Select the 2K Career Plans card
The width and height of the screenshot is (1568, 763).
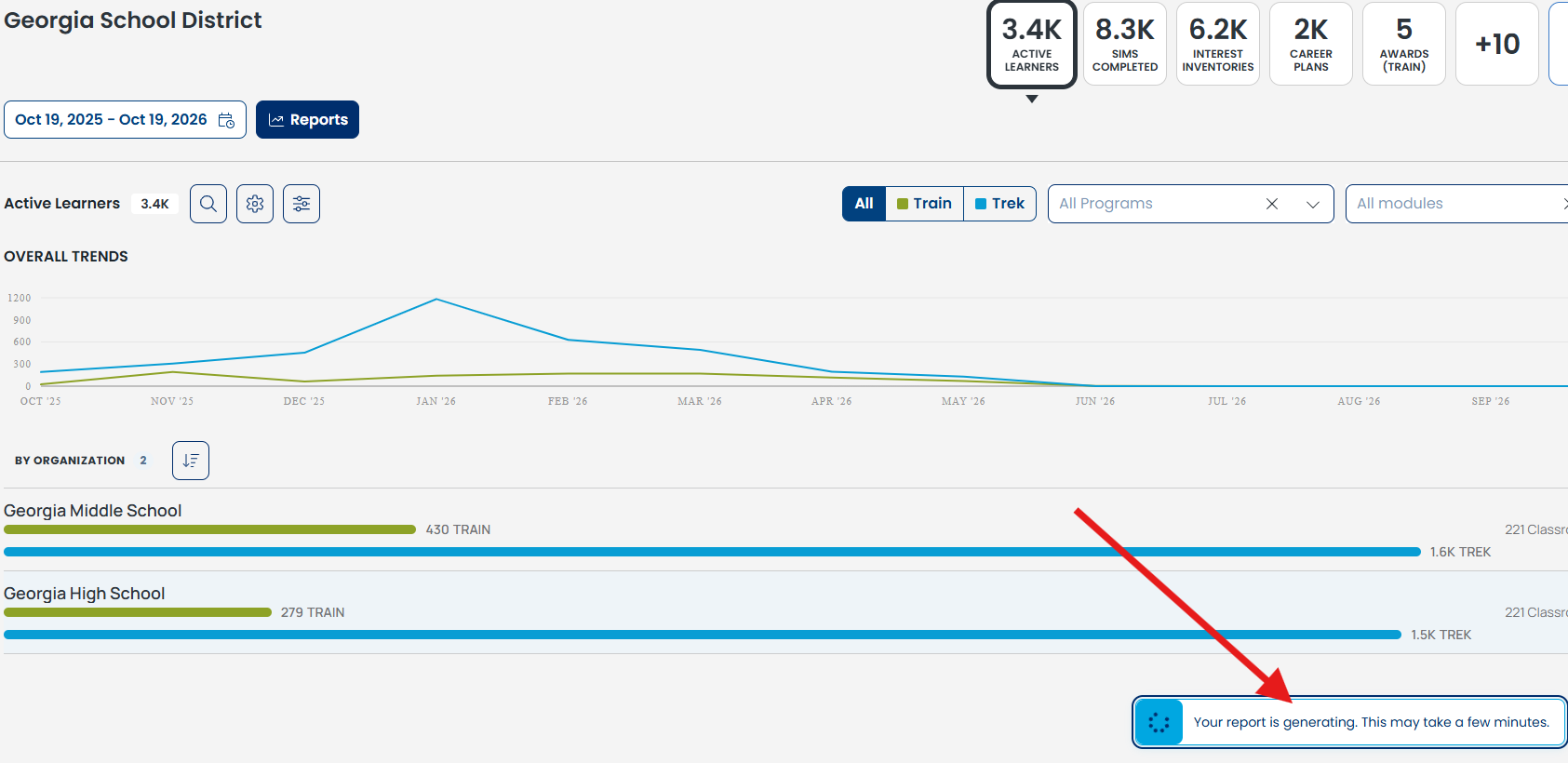(x=1311, y=44)
